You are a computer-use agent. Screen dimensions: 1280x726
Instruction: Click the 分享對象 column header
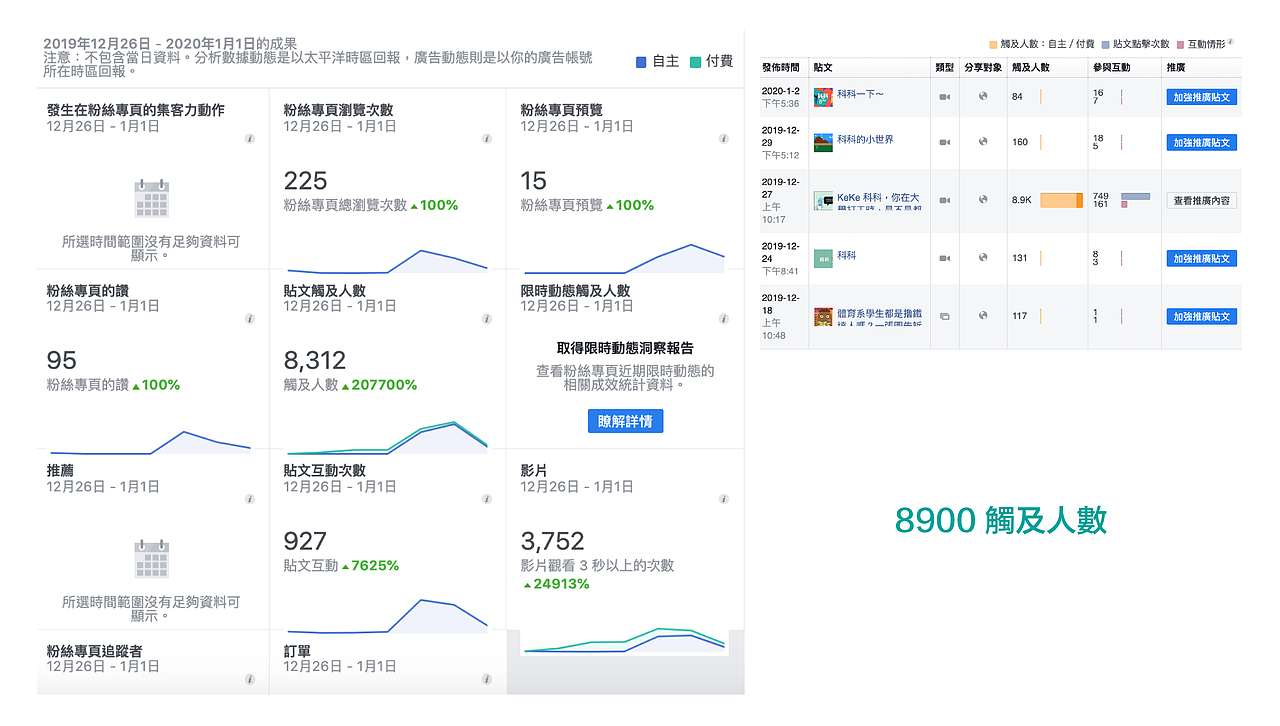983,67
